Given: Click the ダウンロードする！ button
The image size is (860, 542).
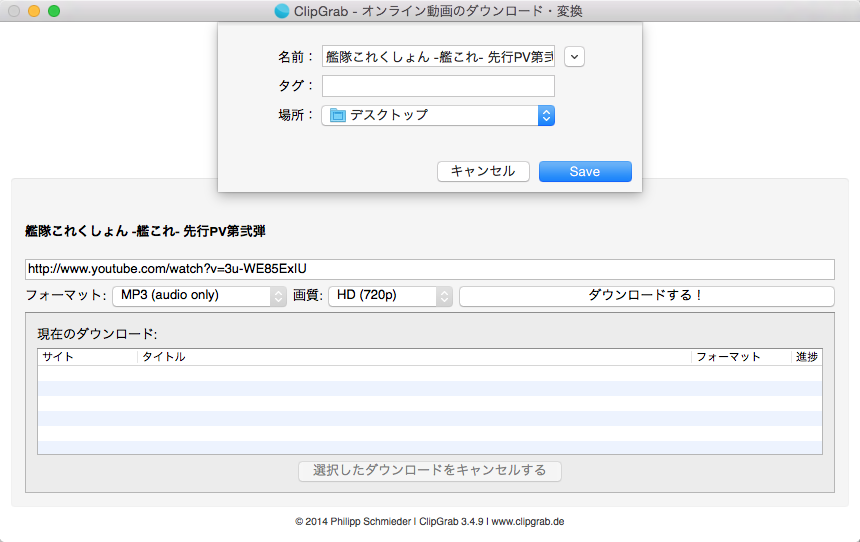Looking at the screenshot, I should 647,296.
